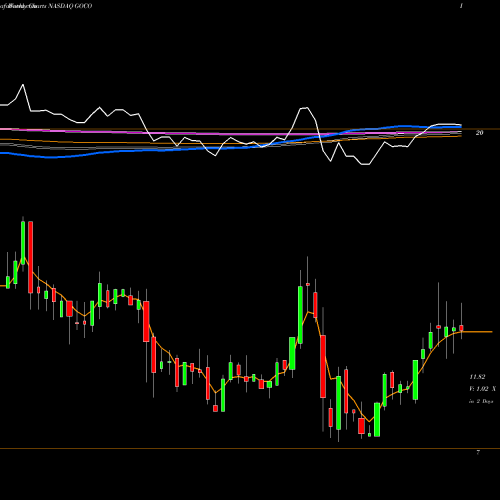500x500 pixels.
Task: Click the tallest red candlestick near chart start
Action: pos(31,257)
